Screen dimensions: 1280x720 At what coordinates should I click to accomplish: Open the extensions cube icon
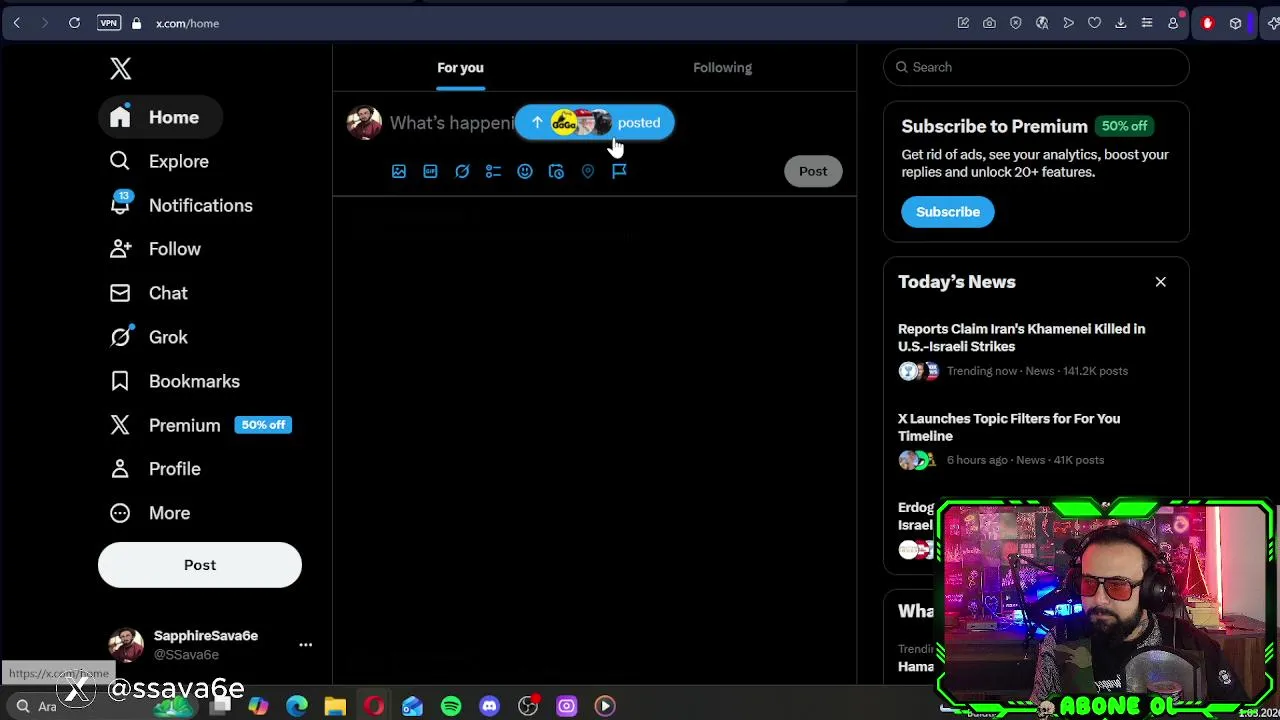(x=1236, y=23)
